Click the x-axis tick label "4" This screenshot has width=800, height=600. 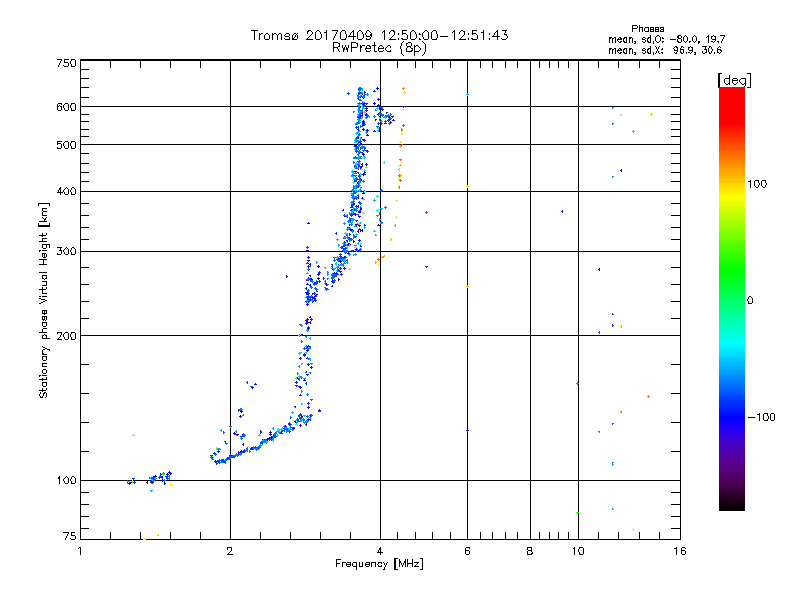point(380,551)
